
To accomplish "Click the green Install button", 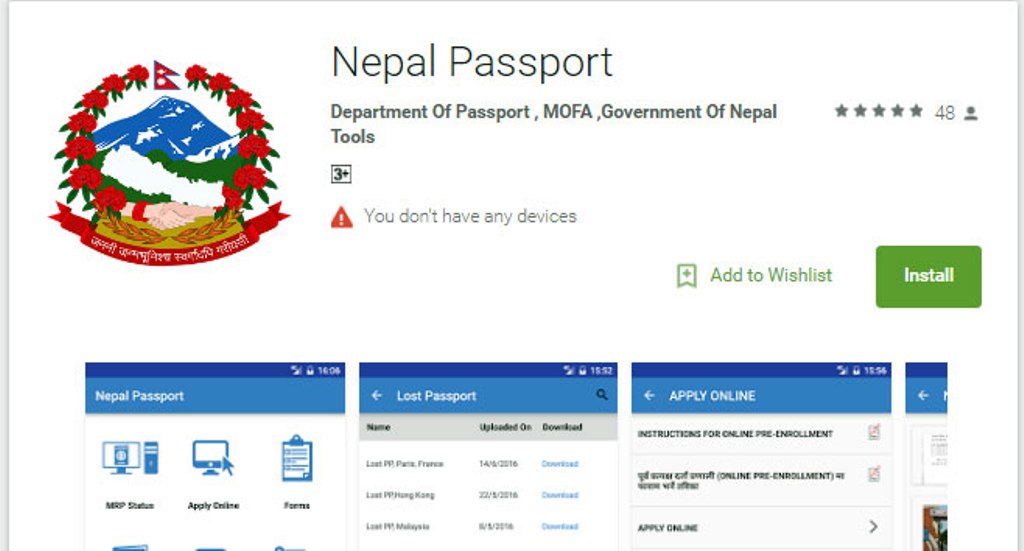I will (928, 276).
